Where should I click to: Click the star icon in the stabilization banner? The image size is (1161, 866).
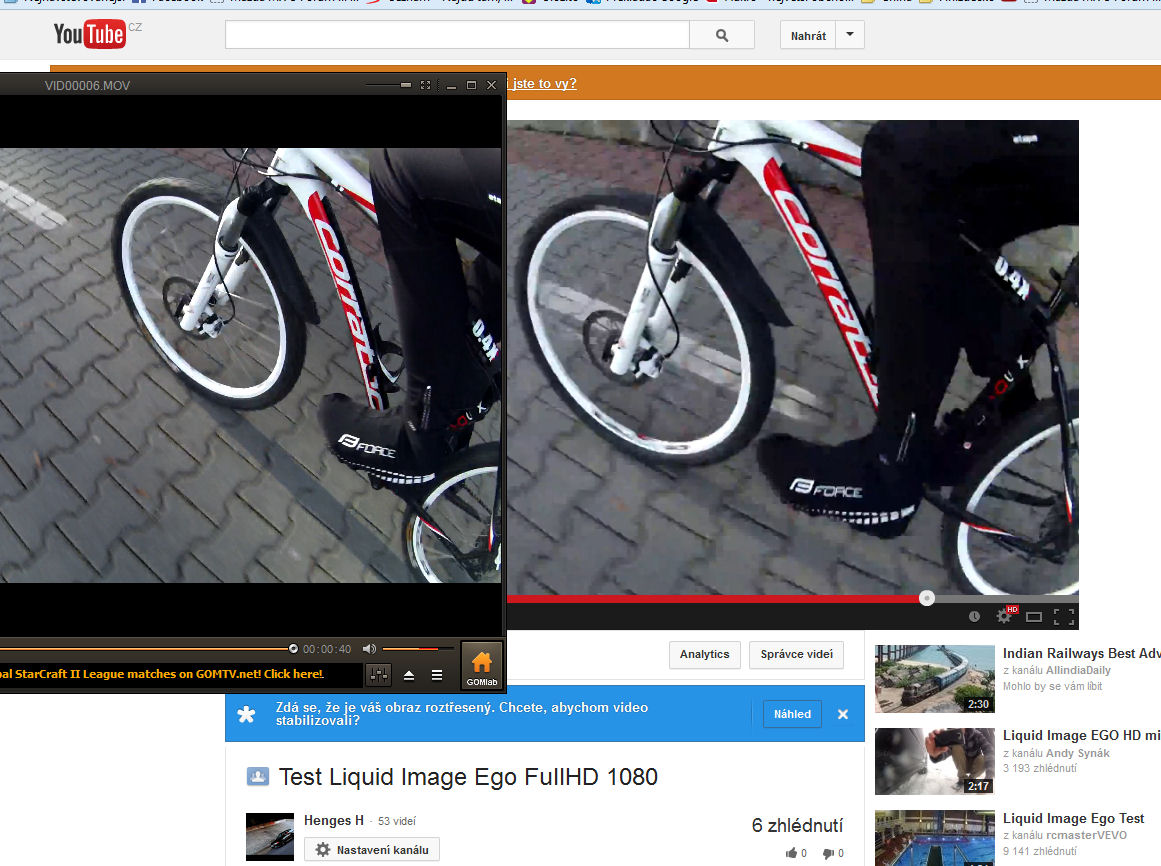pyautogui.click(x=247, y=714)
